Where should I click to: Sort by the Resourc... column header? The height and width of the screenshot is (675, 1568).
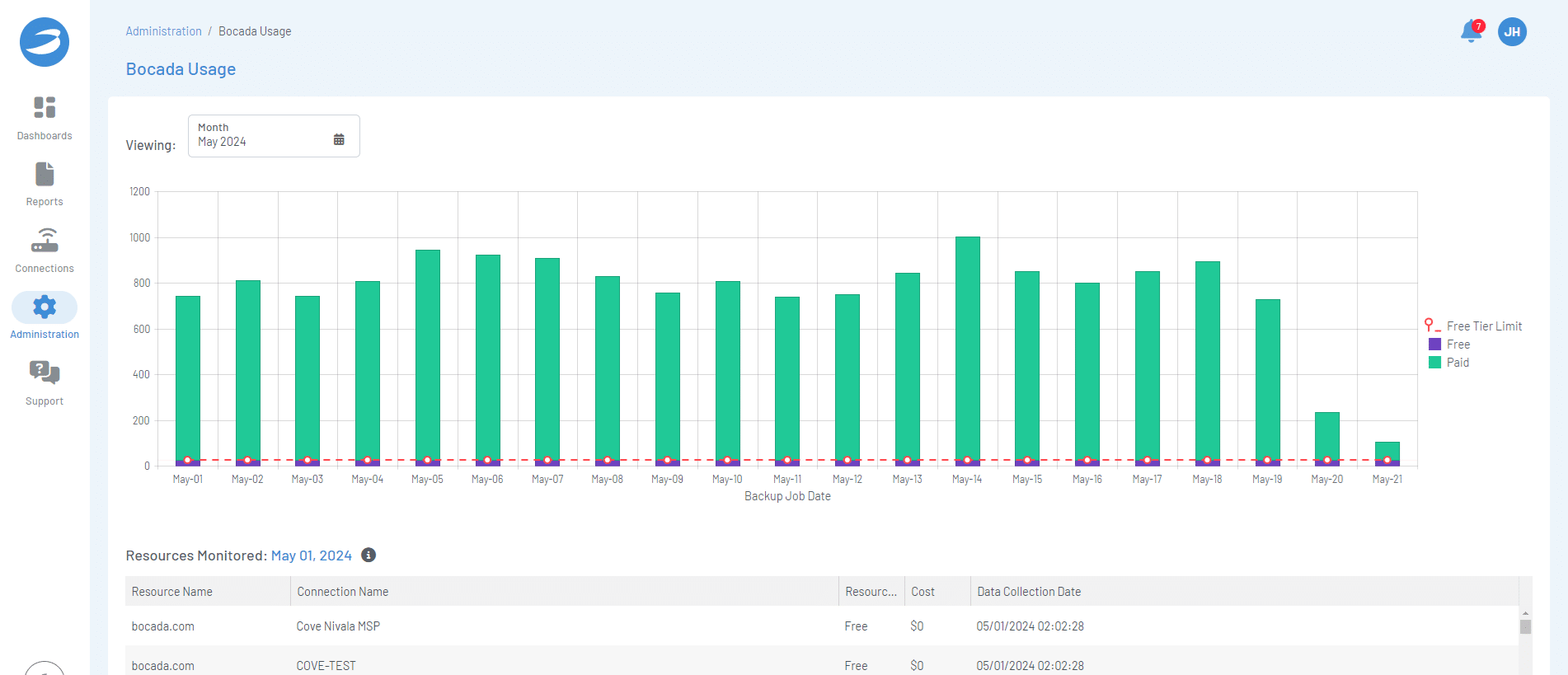[871, 592]
